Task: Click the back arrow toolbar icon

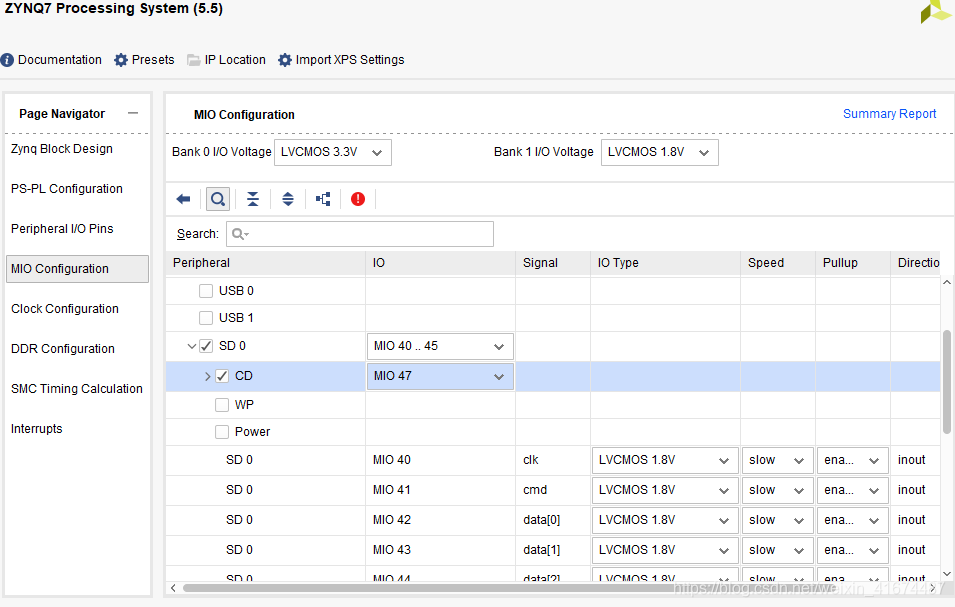Action: click(x=183, y=199)
